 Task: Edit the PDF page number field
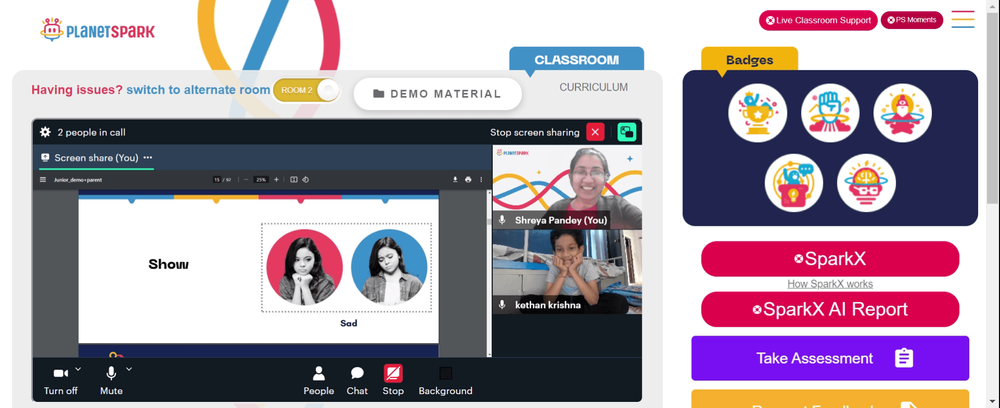217,180
